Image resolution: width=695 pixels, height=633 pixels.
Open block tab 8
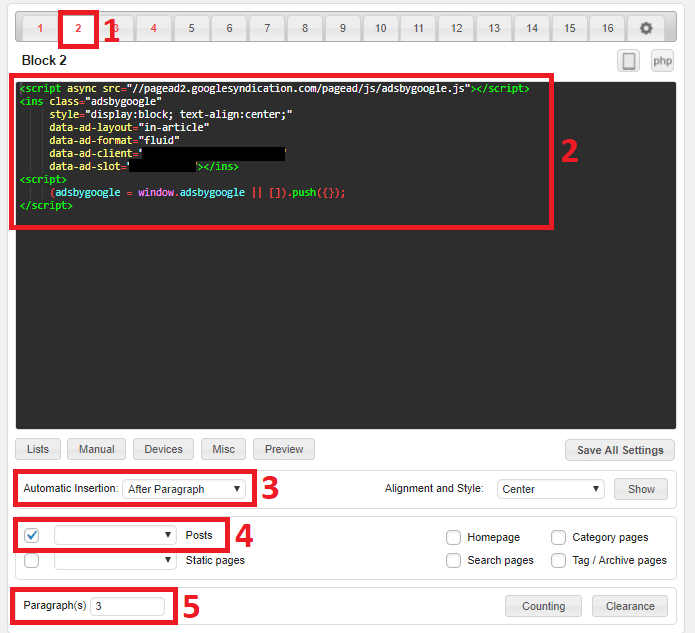pos(305,28)
